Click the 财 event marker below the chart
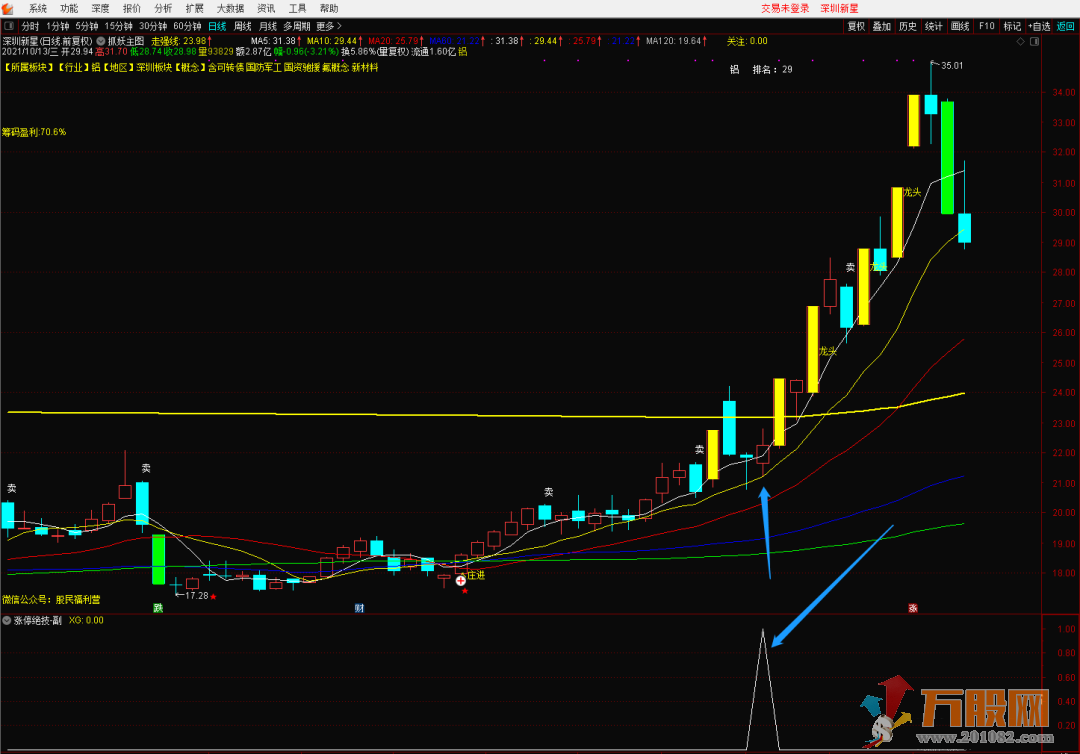This screenshot has height=754, width=1080. pyautogui.click(x=359, y=608)
